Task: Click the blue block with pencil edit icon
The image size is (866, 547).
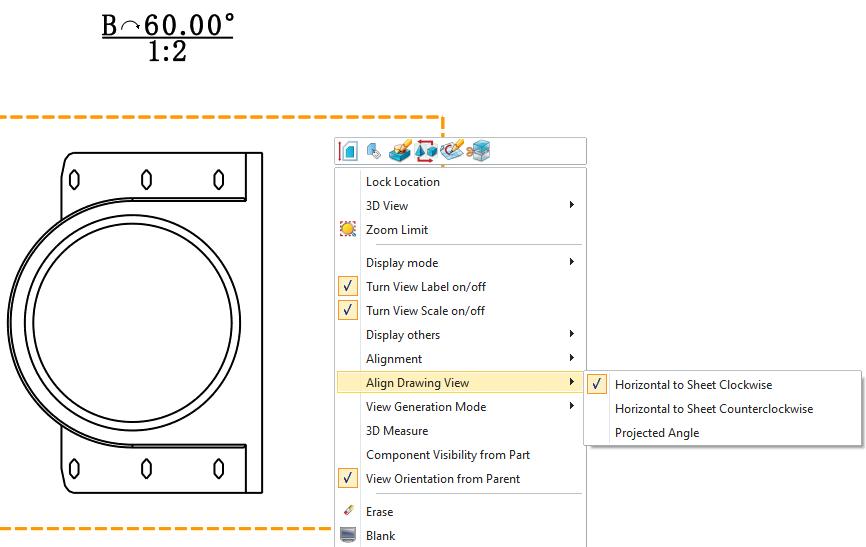Action: [x=400, y=151]
